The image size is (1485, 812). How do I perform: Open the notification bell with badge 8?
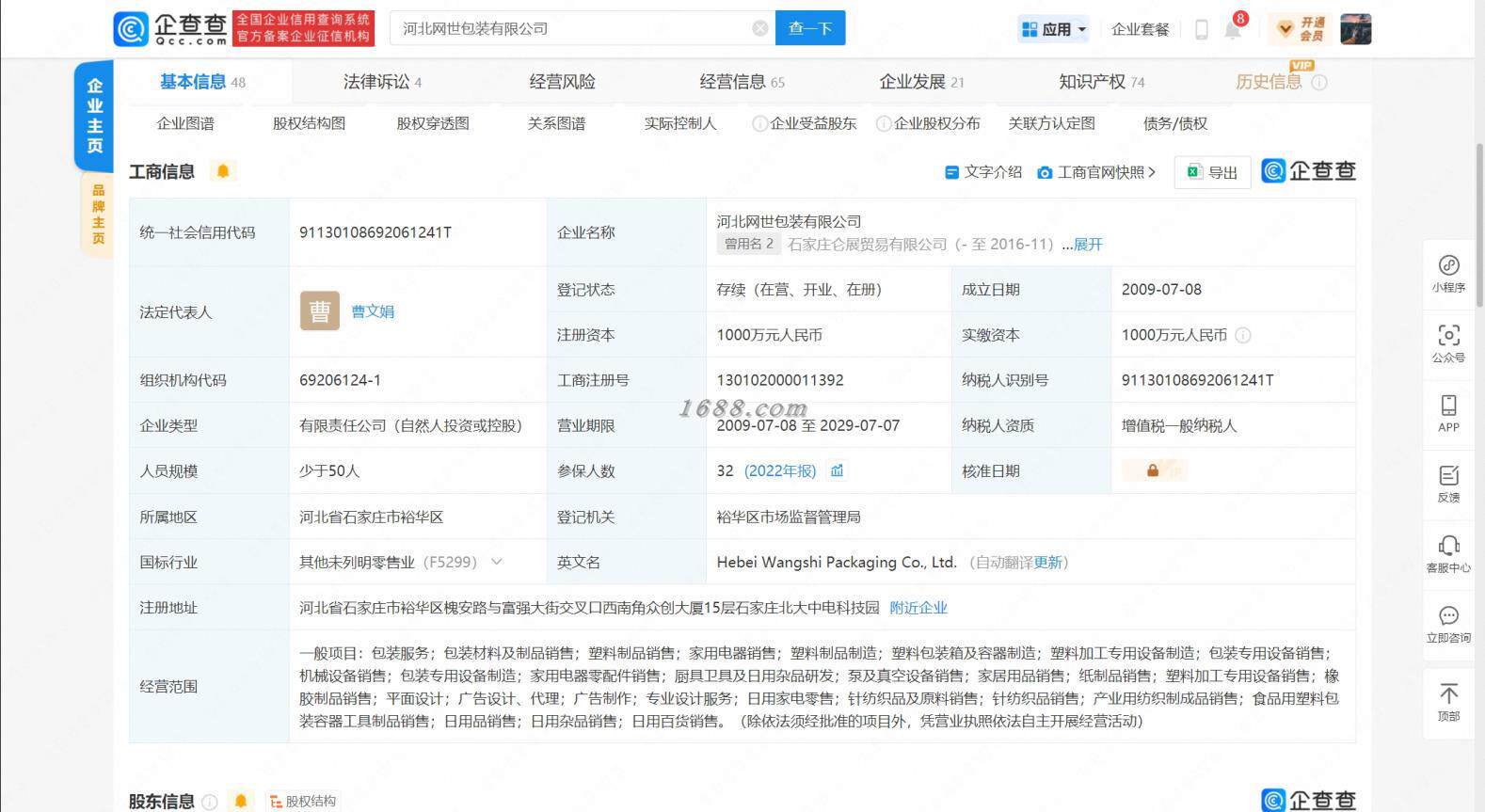coord(1233,29)
